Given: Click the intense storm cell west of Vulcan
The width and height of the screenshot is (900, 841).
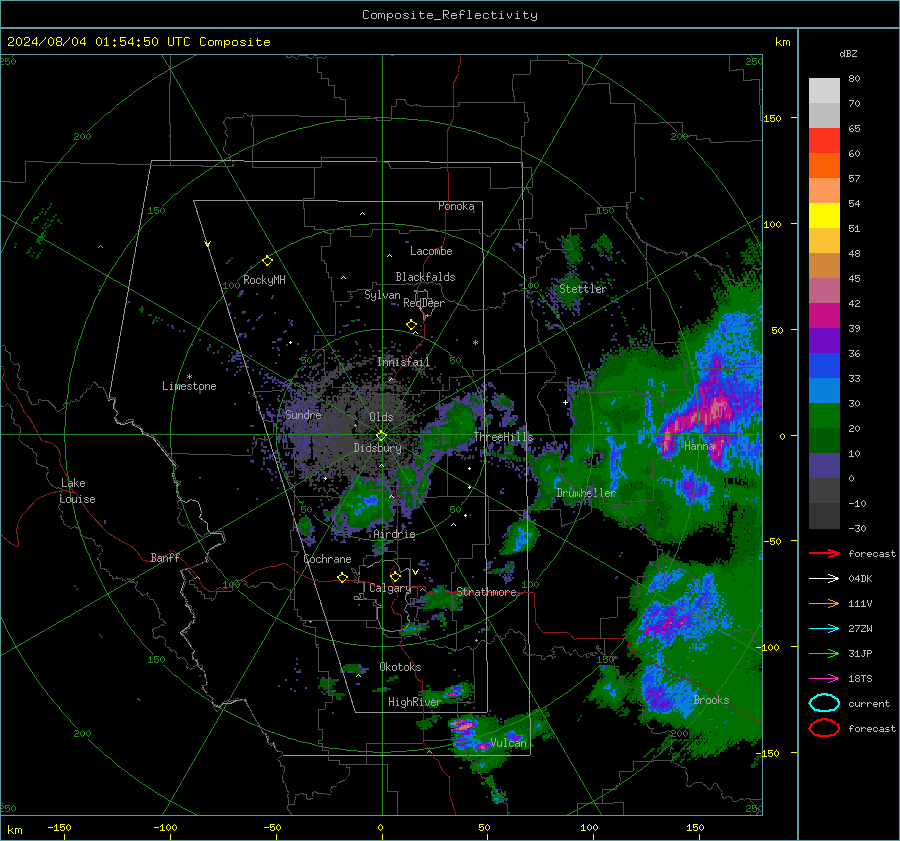Looking at the screenshot, I should click(x=463, y=726).
